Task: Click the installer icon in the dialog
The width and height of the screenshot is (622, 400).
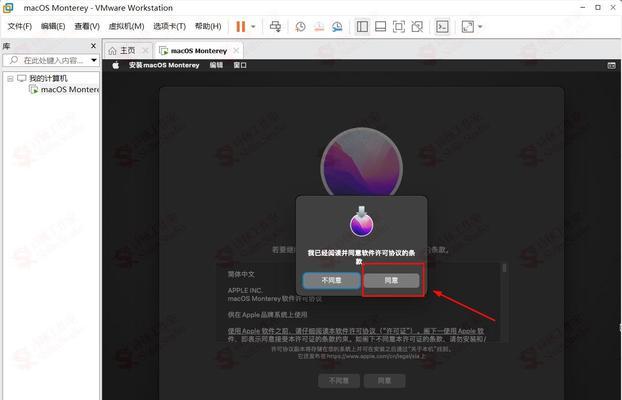Action: coord(361,221)
